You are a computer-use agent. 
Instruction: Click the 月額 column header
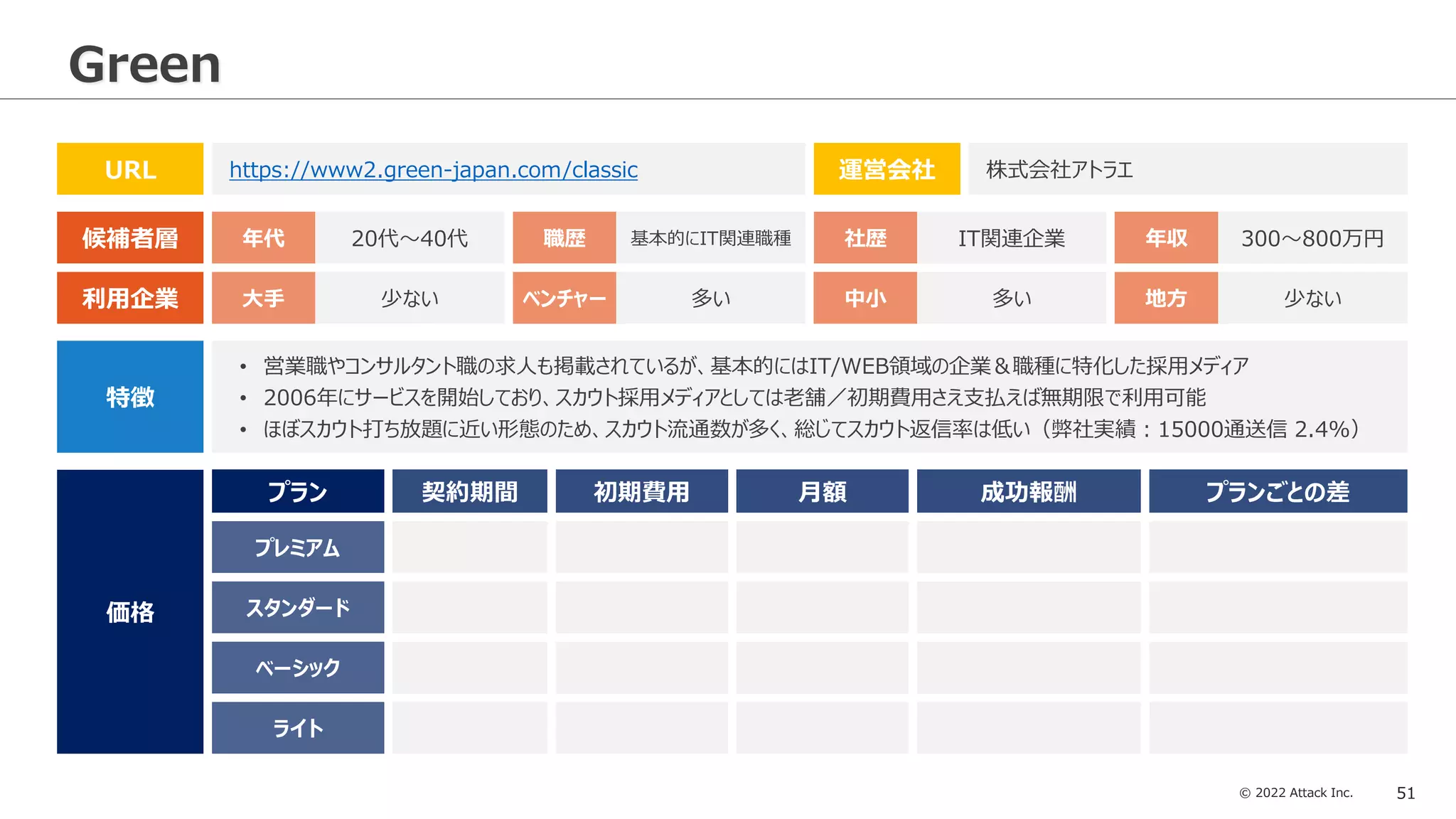(x=823, y=491)
